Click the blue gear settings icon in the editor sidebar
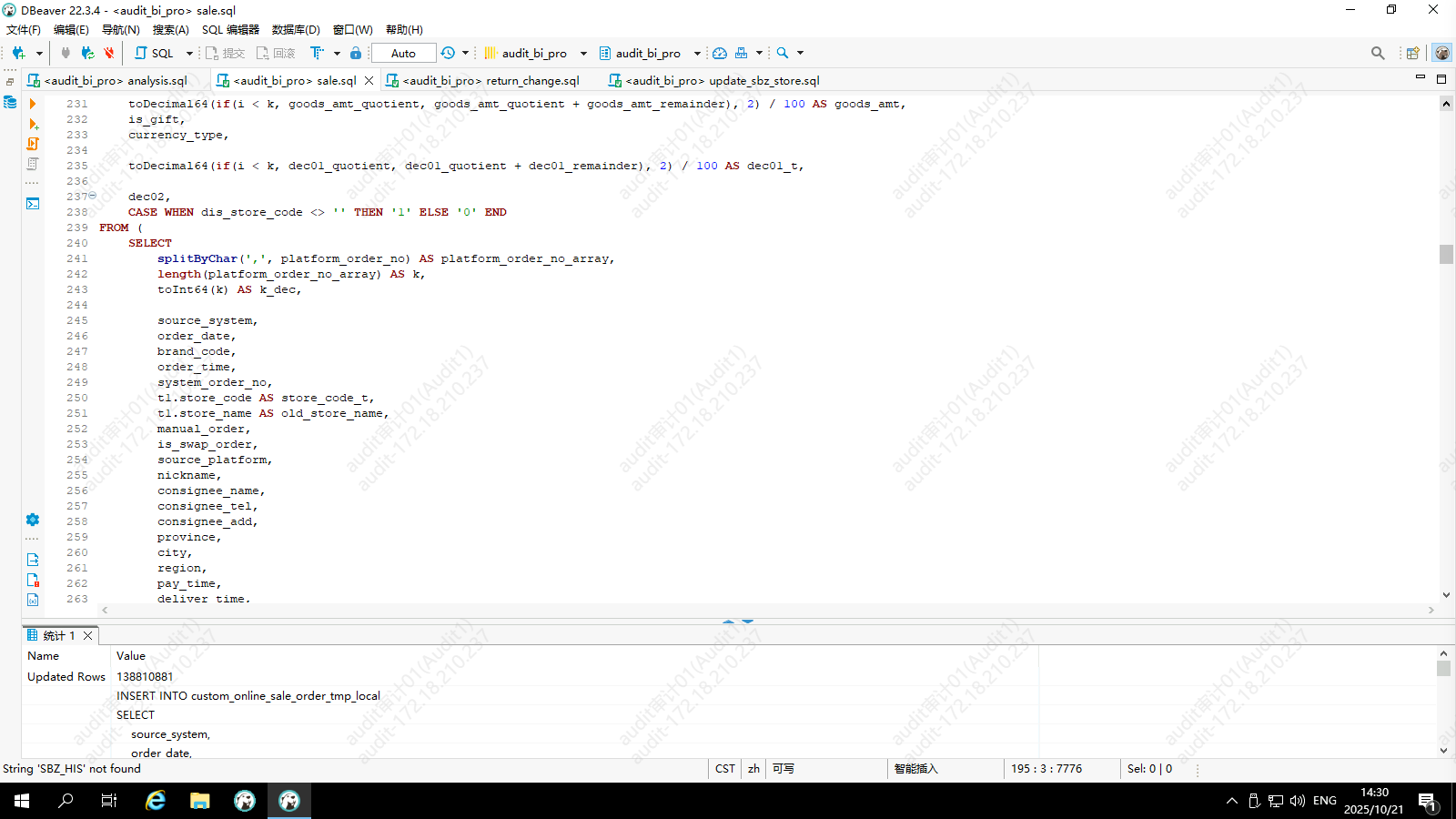 (33, 520)
